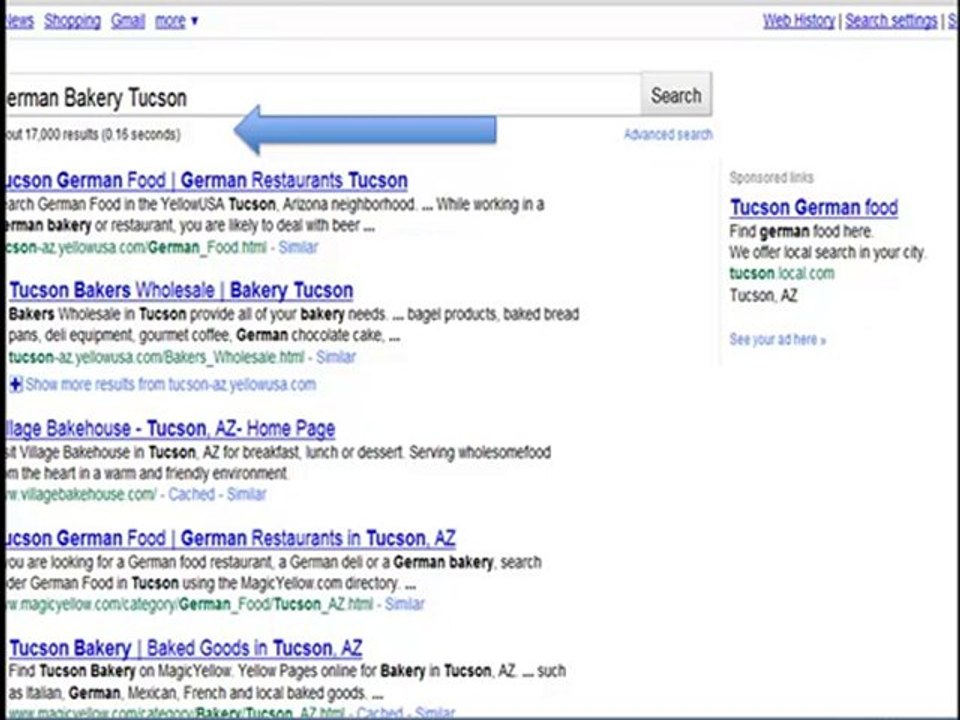Click Similar next to Bakers_Wholesale.html URL
Screen dimensions: 960x720
[336, 357]
